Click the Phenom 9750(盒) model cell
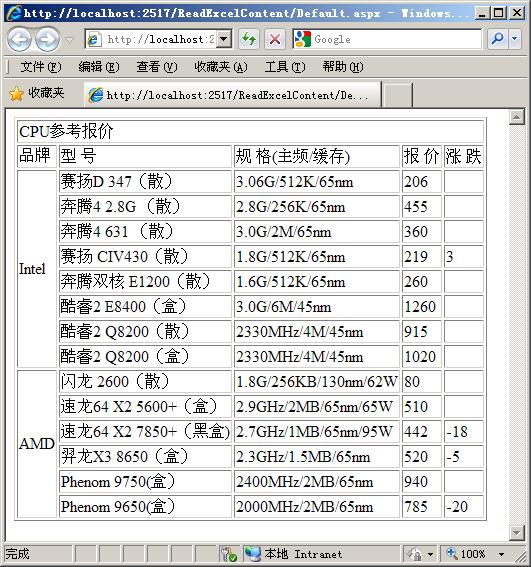 coord(145,481)
